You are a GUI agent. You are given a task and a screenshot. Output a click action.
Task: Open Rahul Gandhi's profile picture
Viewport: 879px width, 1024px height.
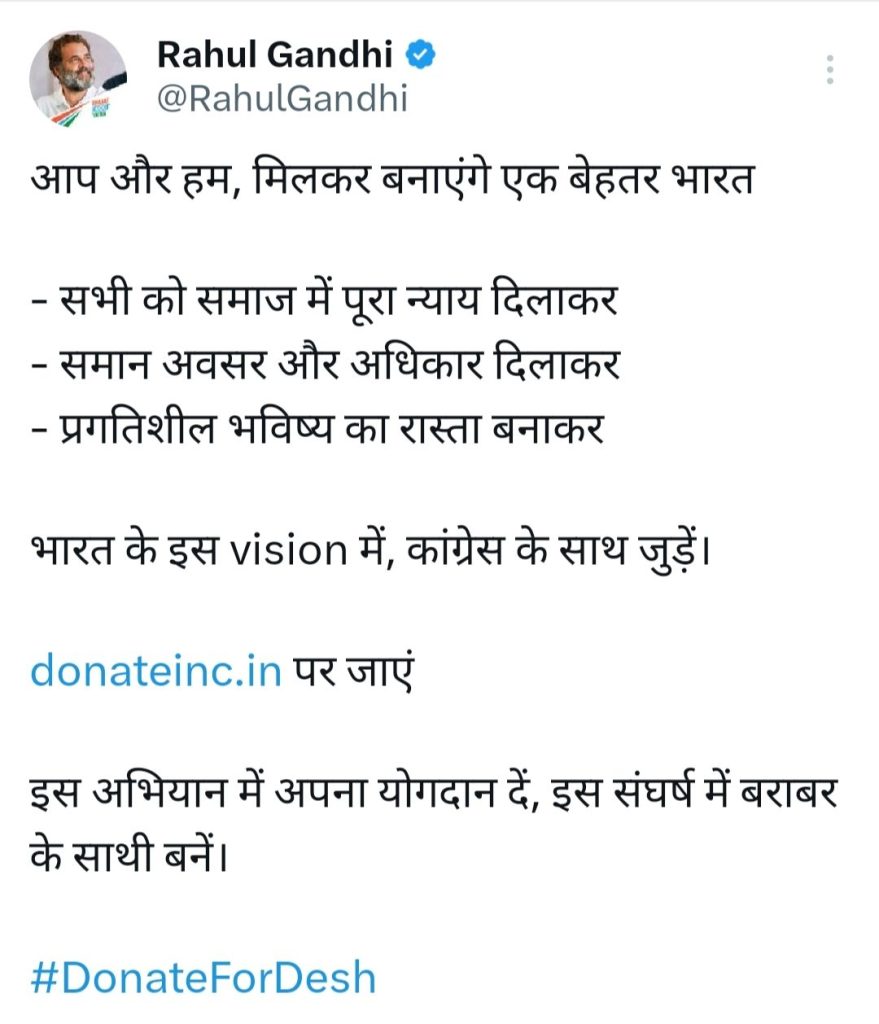pos(78,79)
